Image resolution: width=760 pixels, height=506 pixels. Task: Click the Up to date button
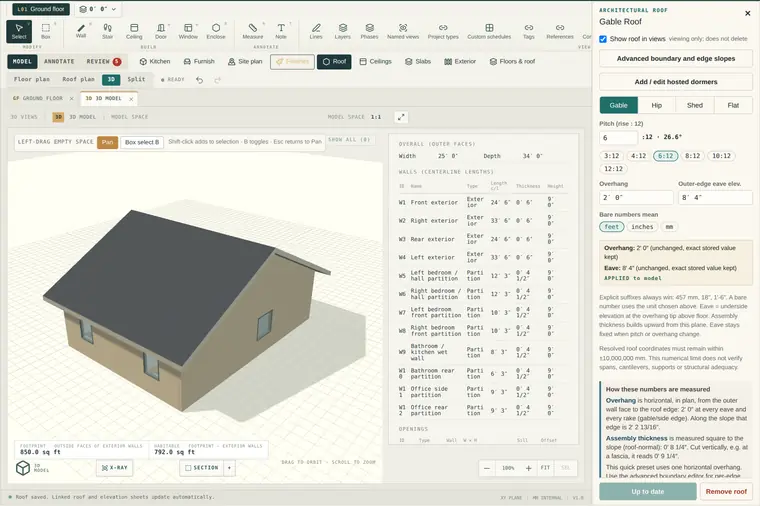(648, 491)
